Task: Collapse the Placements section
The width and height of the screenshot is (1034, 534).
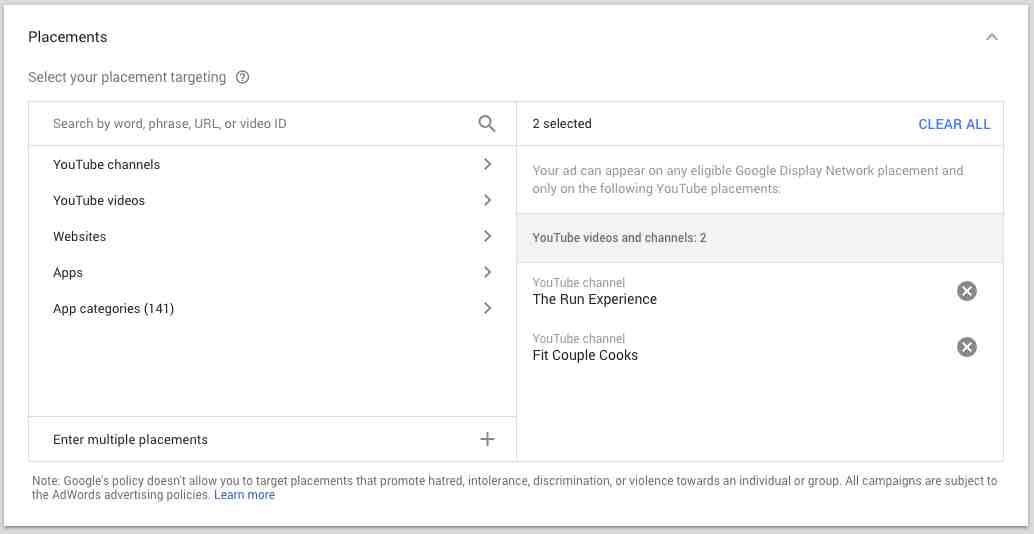Action: point(991,38)
